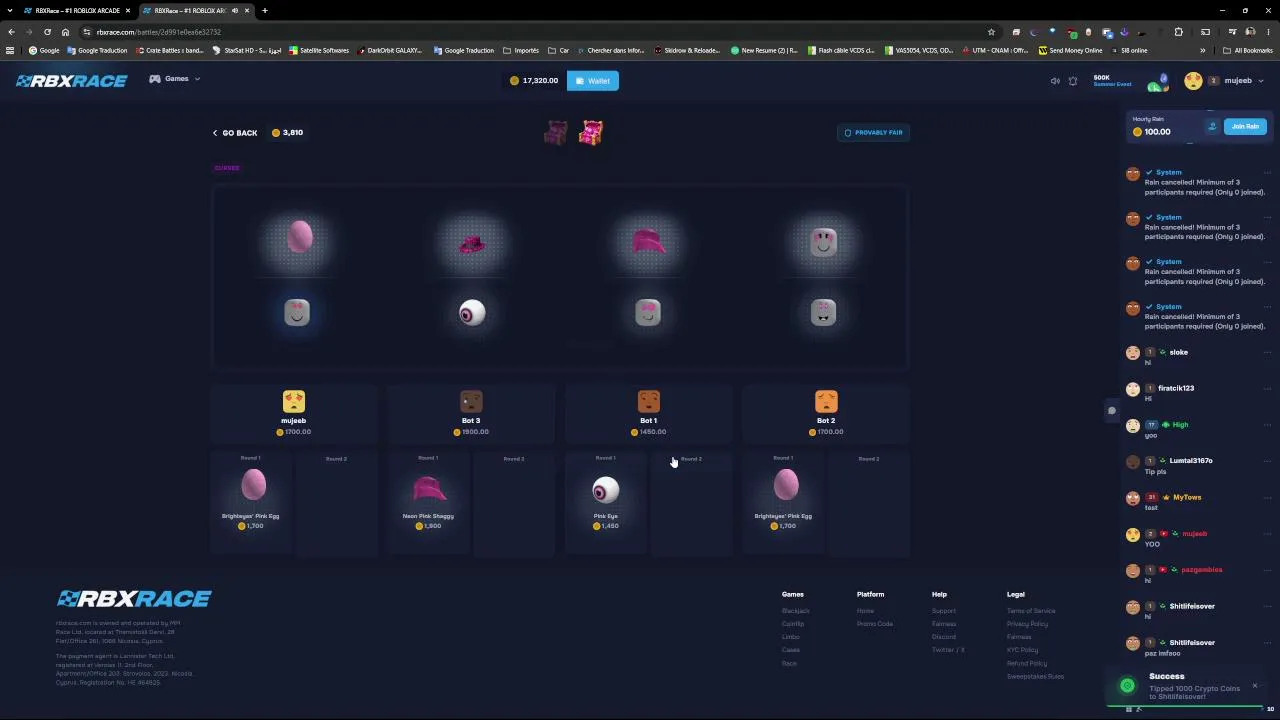The height and width of the screenshot is (720, 1280).
Task: Go back using the GO BACK link
Action: click(x=235, y=133)
